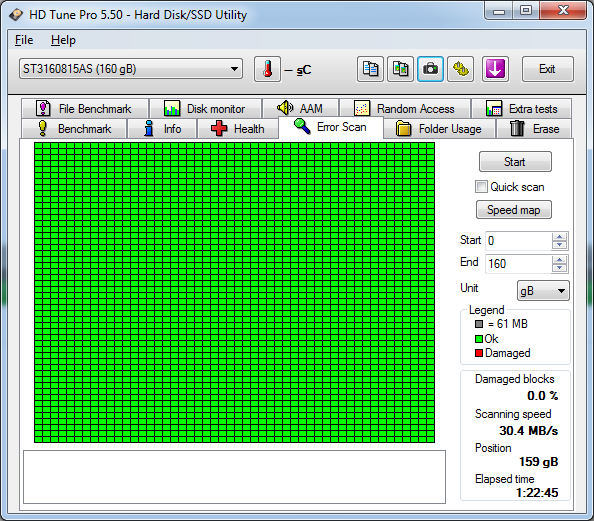Click the purple down-arrow icon

click(x=495, y=69)
